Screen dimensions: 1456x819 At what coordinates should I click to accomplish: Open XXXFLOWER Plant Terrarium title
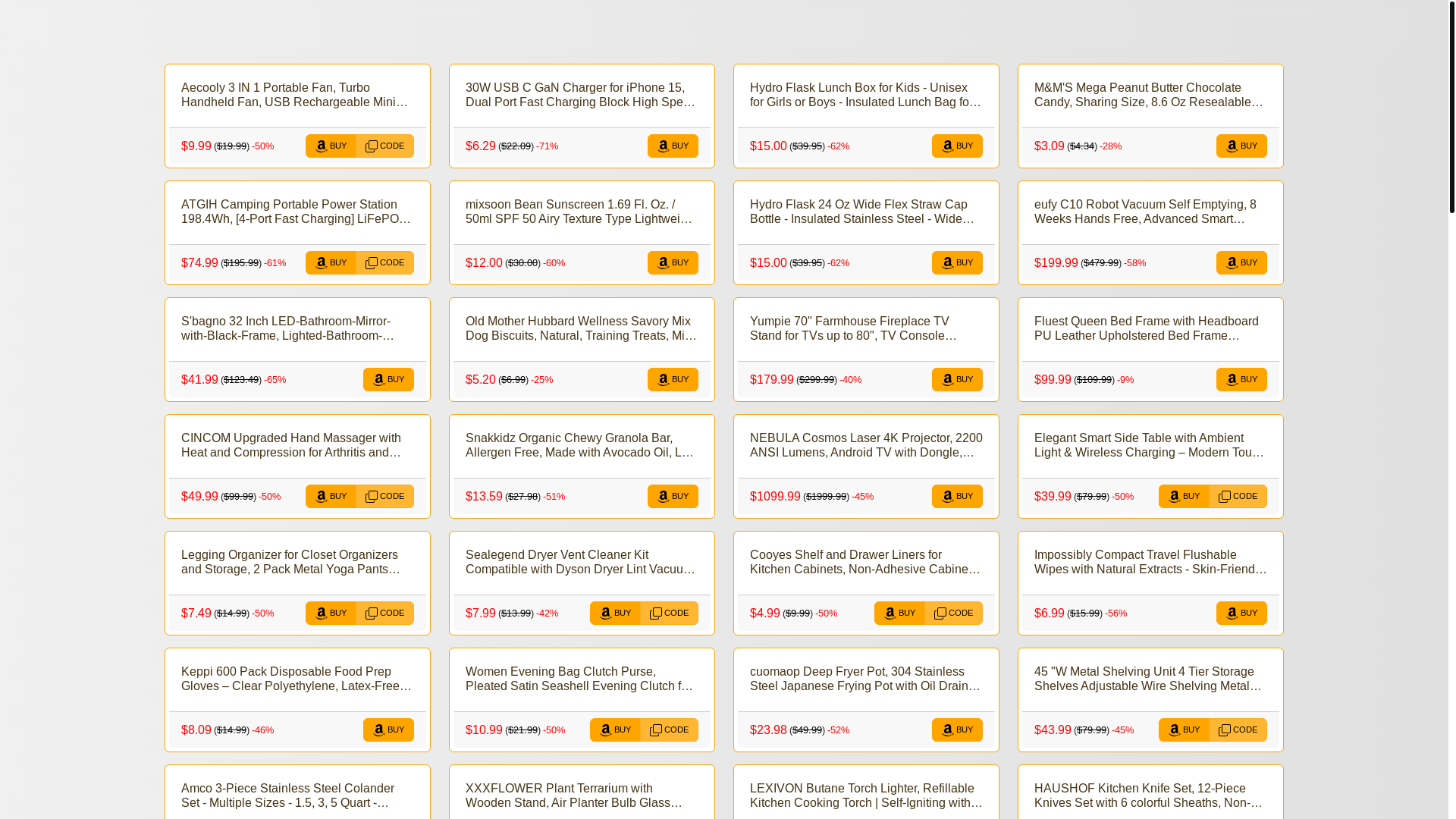click(x=582, y=795)
